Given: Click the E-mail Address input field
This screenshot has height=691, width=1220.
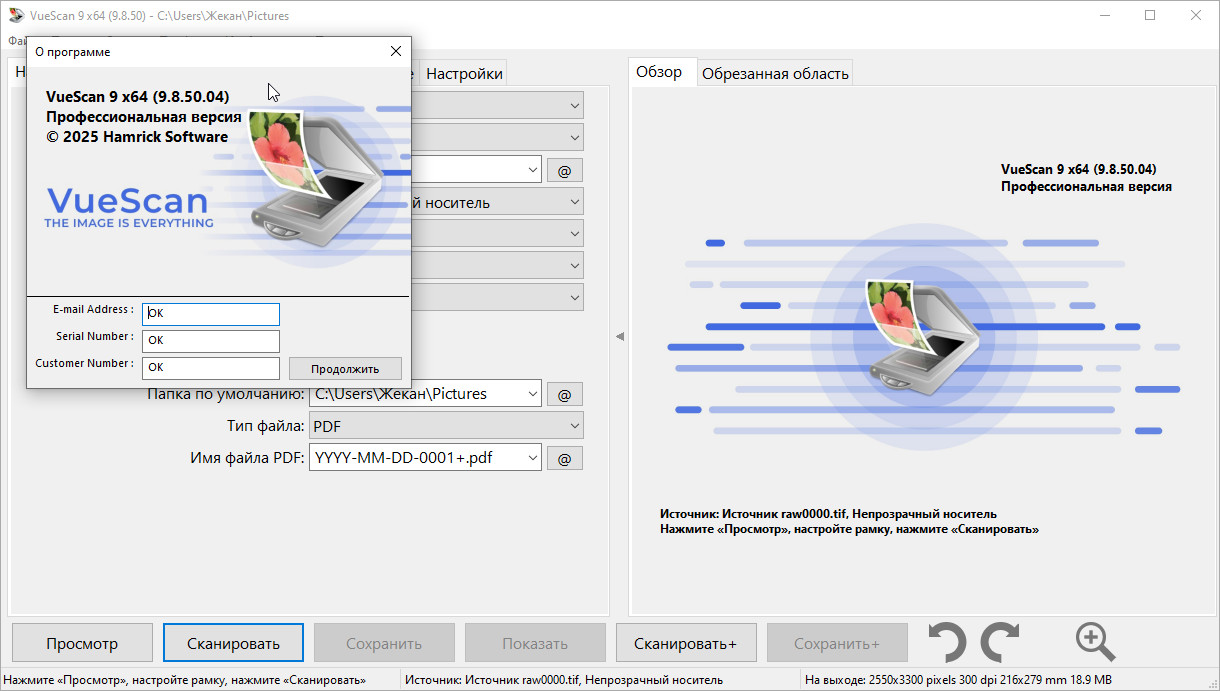Looking at the screenshot, I should point(211,313).
